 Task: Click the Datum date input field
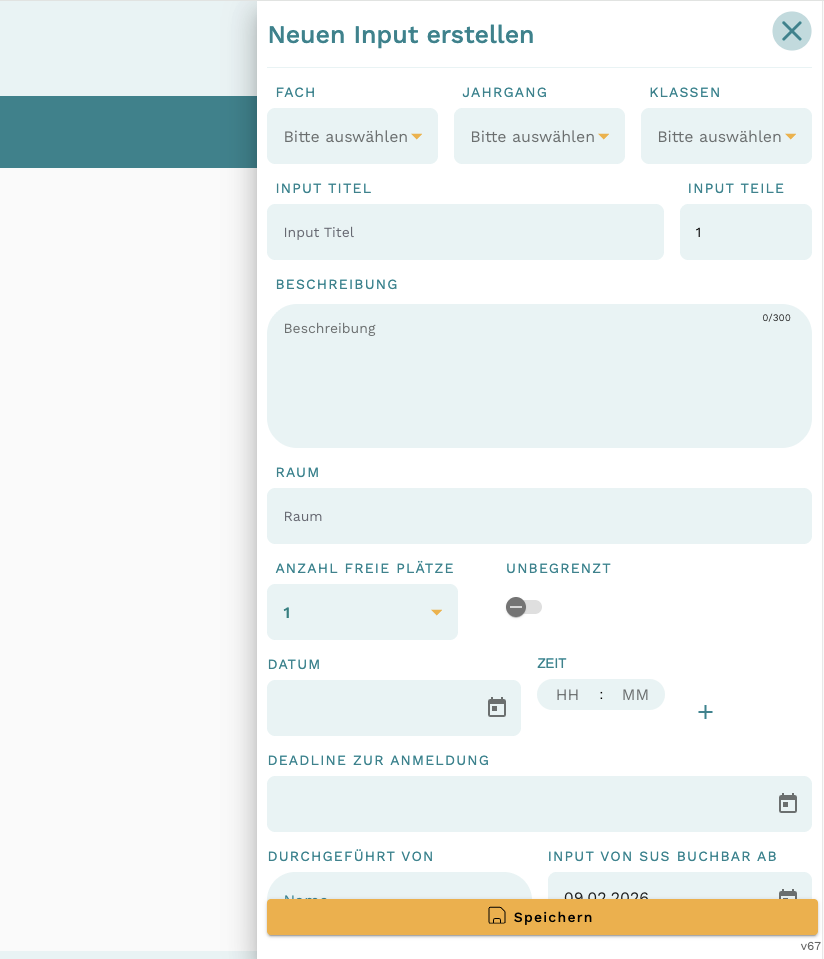coord(375,708)
